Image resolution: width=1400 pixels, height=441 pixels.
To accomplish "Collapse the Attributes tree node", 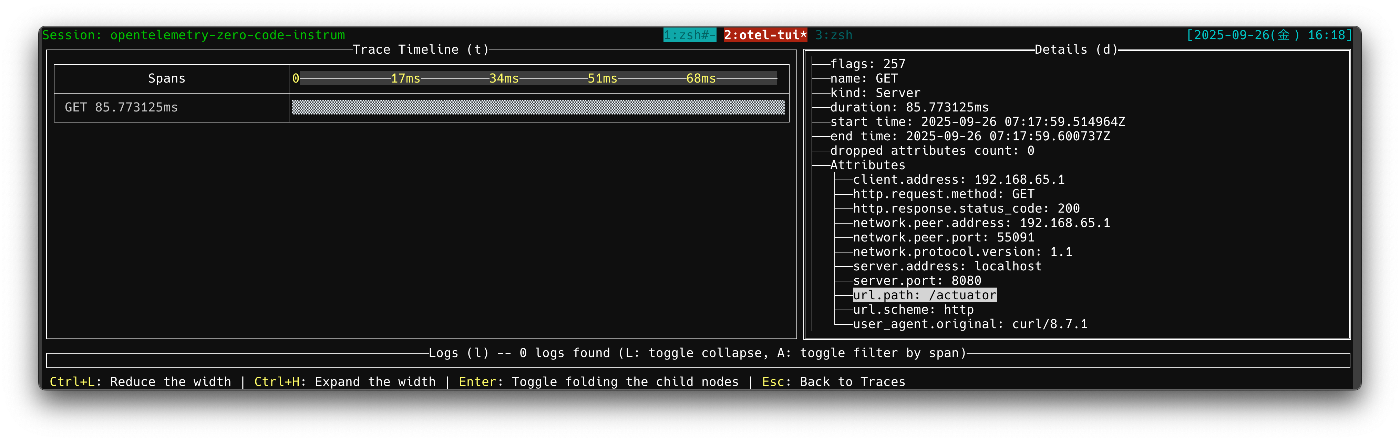I will pos(868,165).
